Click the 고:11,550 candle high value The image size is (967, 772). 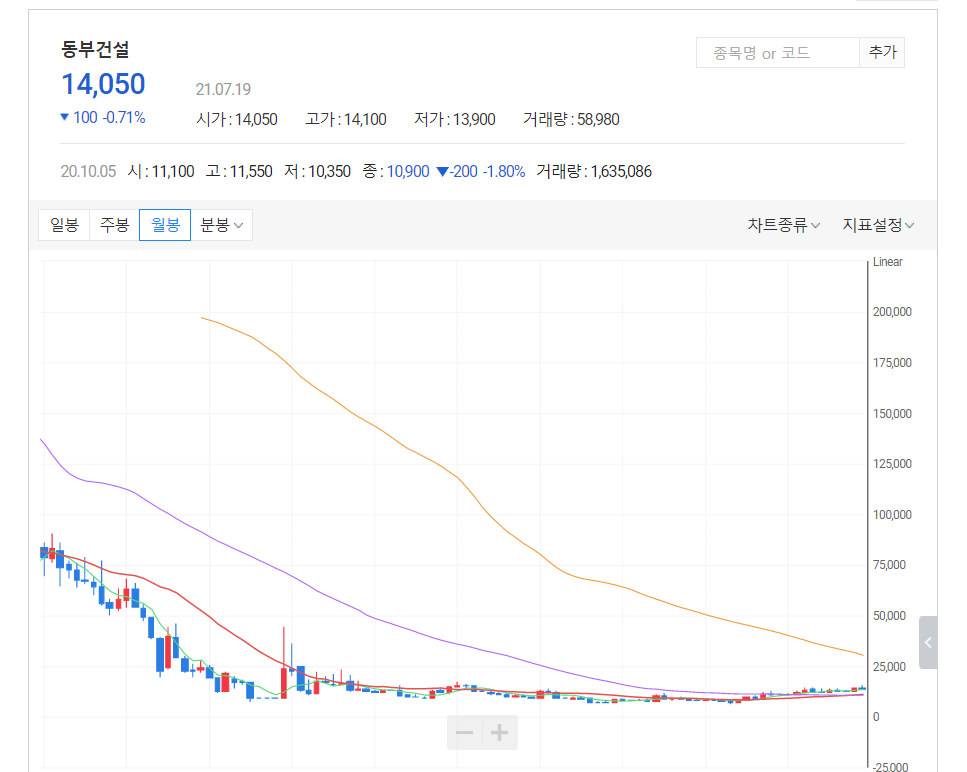tap(239, 171)
